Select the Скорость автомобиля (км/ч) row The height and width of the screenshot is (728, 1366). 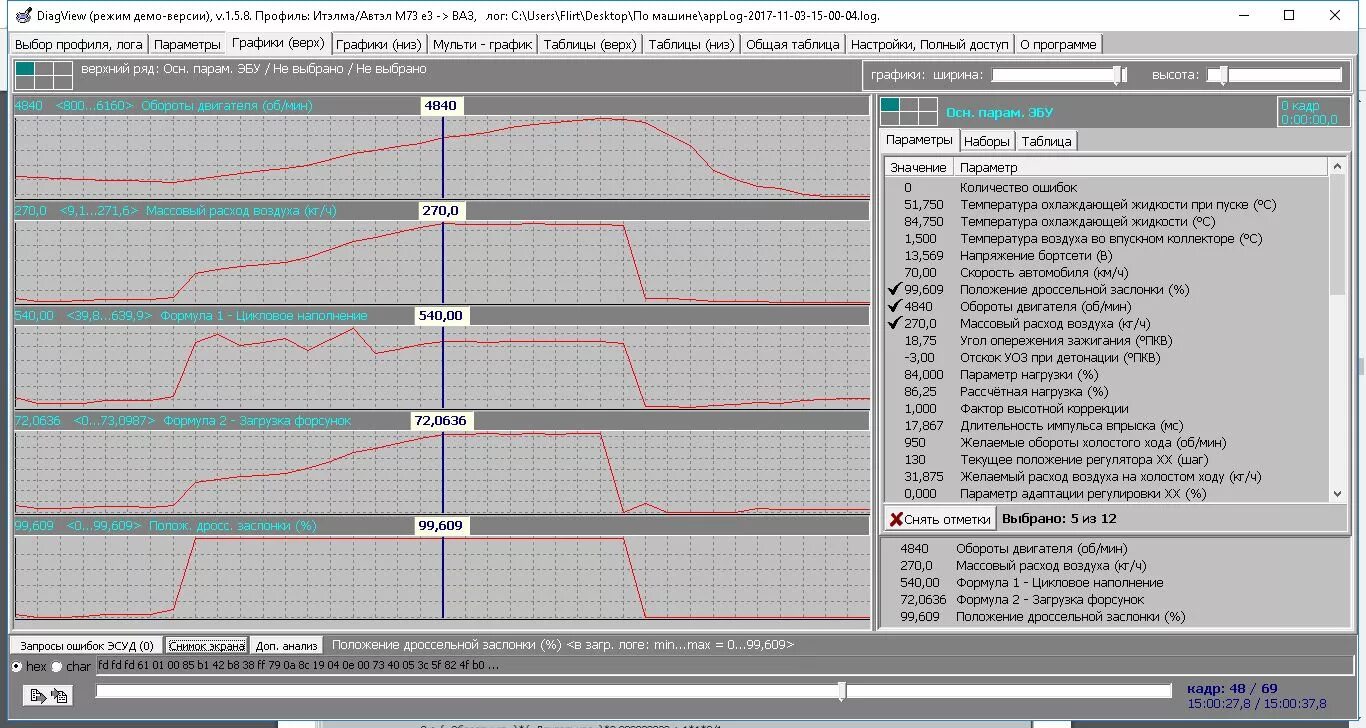coord(1107,272)
